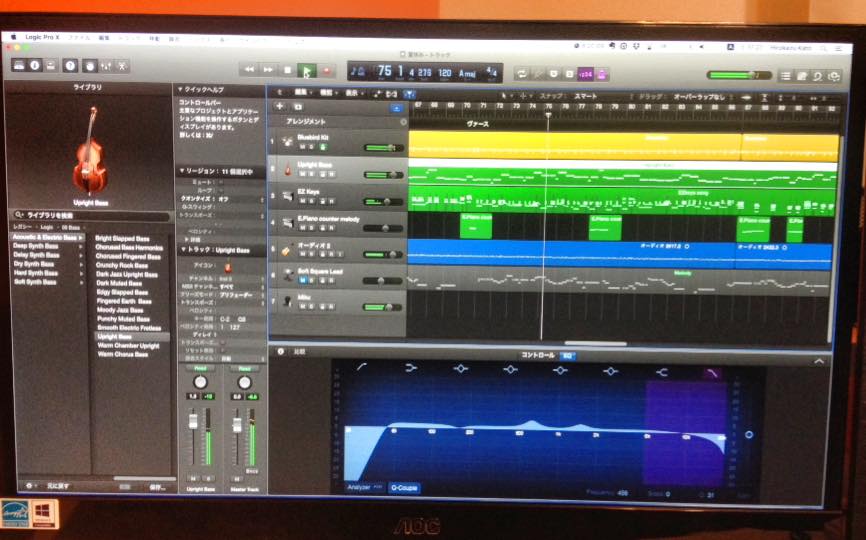Toggle the Quick Help question-mark button
This screenshot has width=866, height=540.
70,66
